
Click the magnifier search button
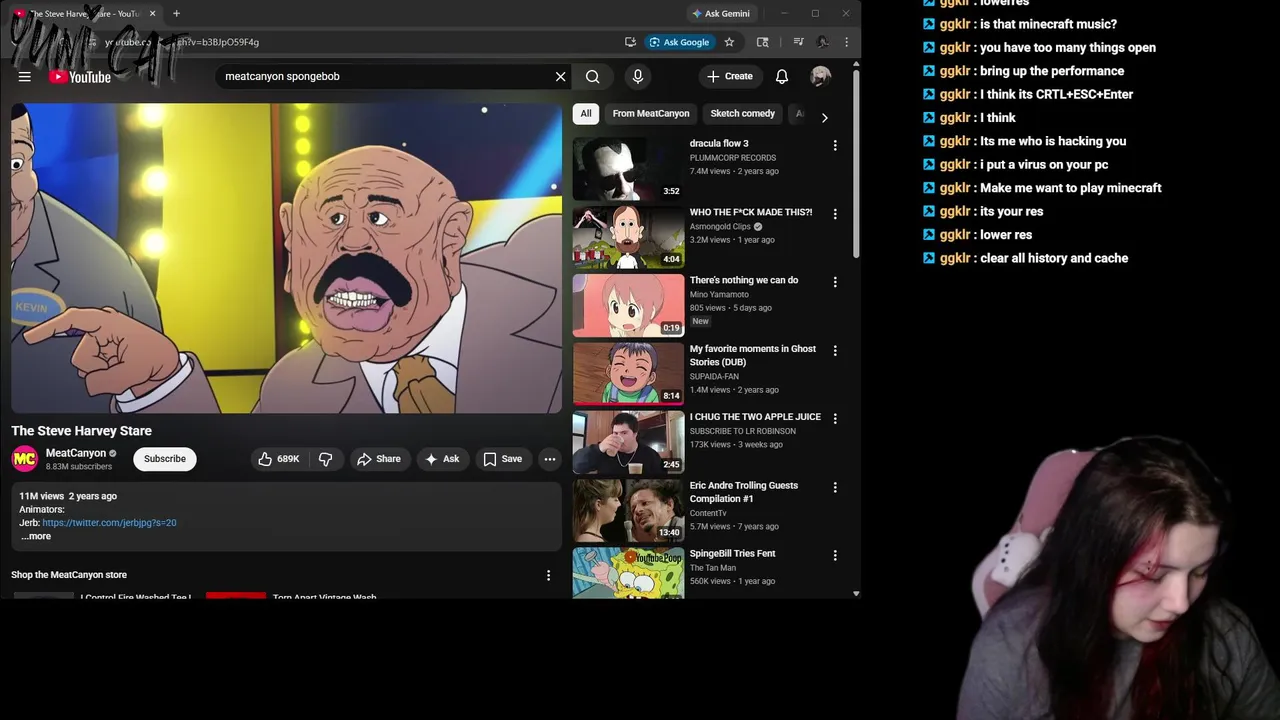[593, 76]
